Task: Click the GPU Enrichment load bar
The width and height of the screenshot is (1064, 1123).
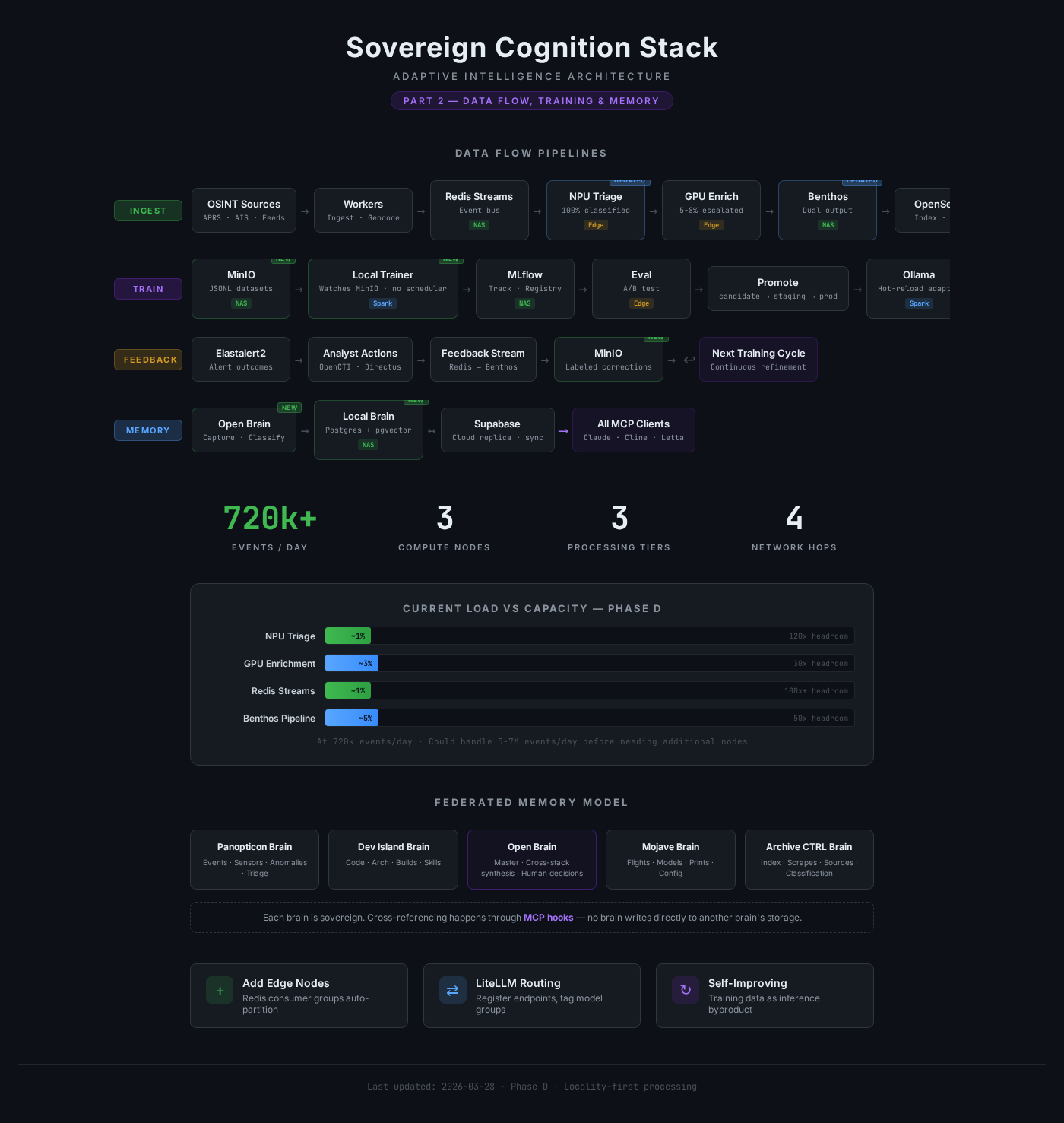Action: point(590,663)
